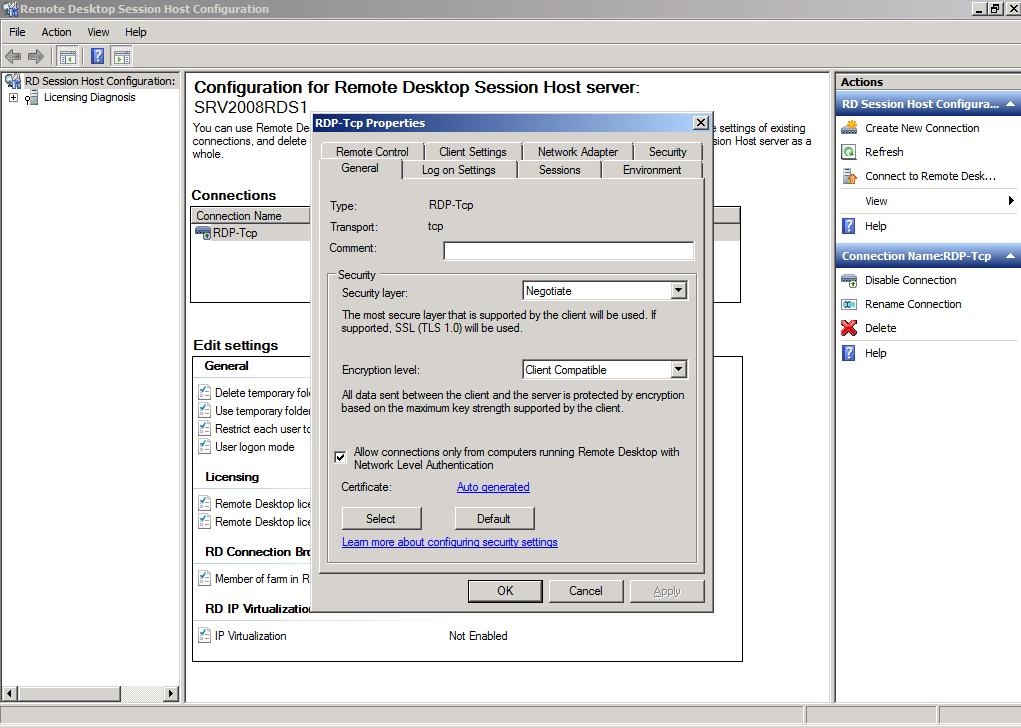Switch to the Sessions tab
Screen dimensions: 1021x728
559,170
